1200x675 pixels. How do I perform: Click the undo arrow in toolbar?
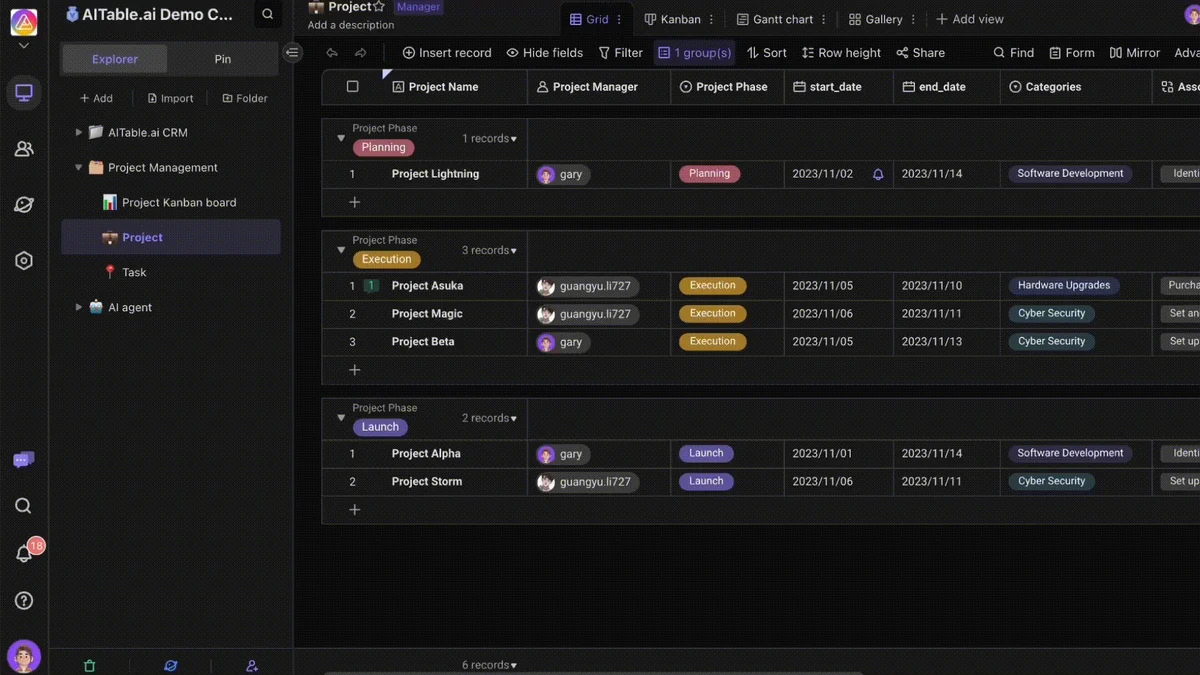click(332, 53)
